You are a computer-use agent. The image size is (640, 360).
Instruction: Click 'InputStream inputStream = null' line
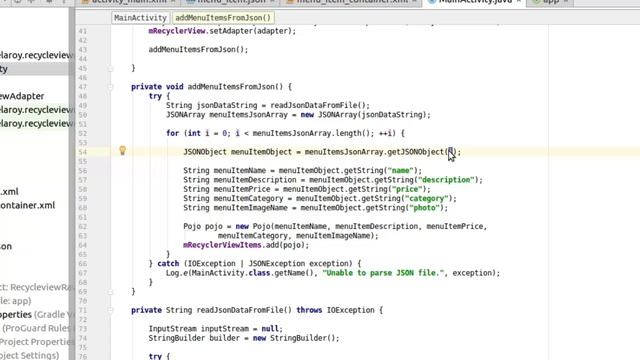[216, 329]
